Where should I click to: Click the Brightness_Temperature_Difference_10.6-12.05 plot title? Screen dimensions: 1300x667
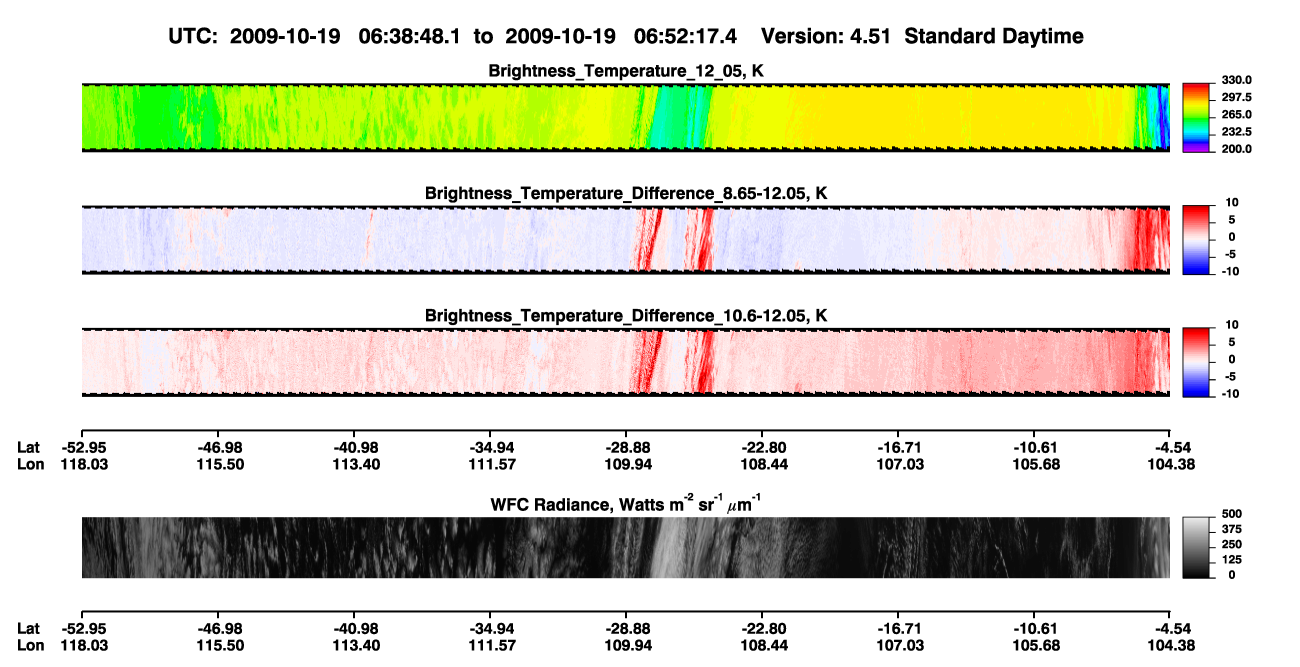(x=626, y=315)
